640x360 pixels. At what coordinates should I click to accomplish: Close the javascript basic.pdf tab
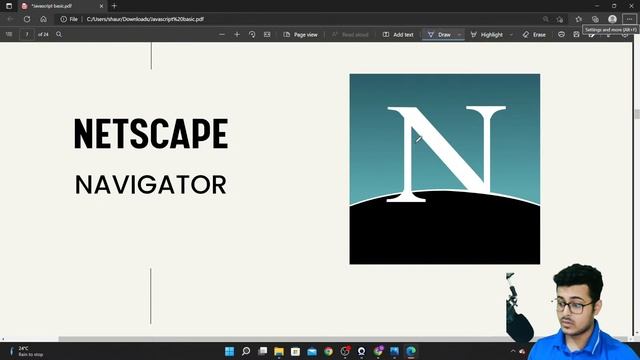pos(102,6)
